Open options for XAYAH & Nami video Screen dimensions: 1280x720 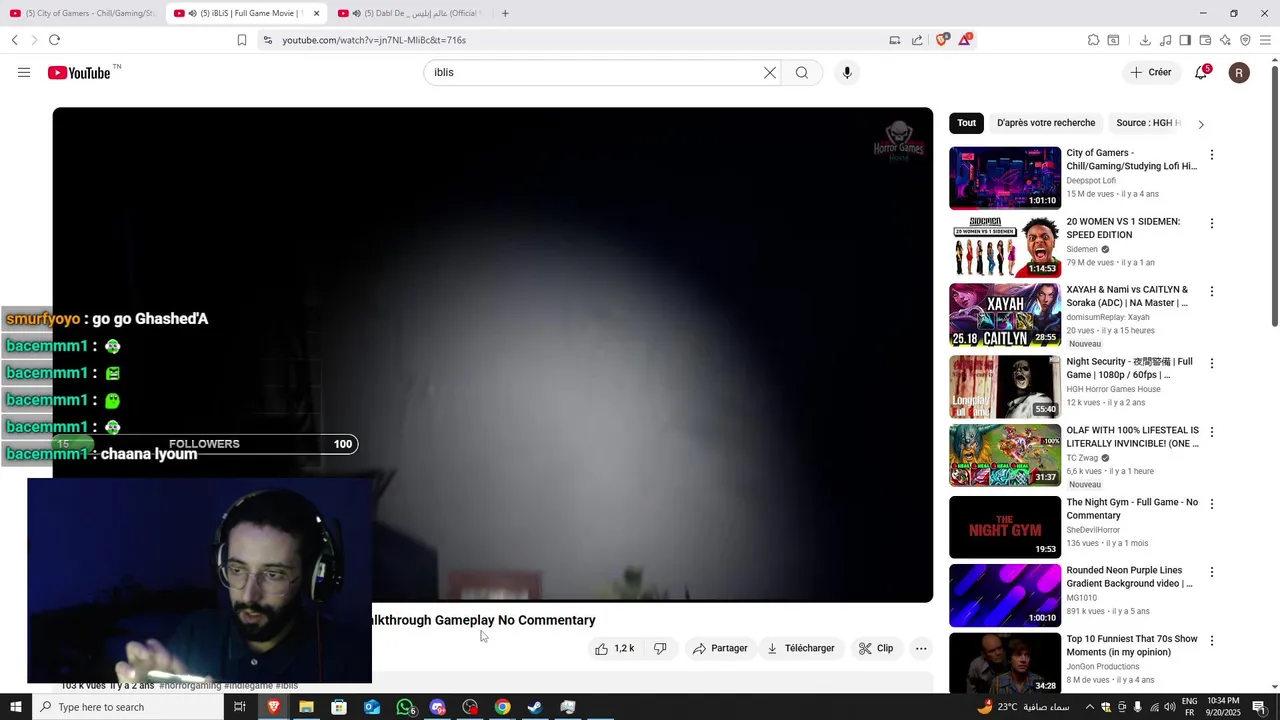[1212, 292]
